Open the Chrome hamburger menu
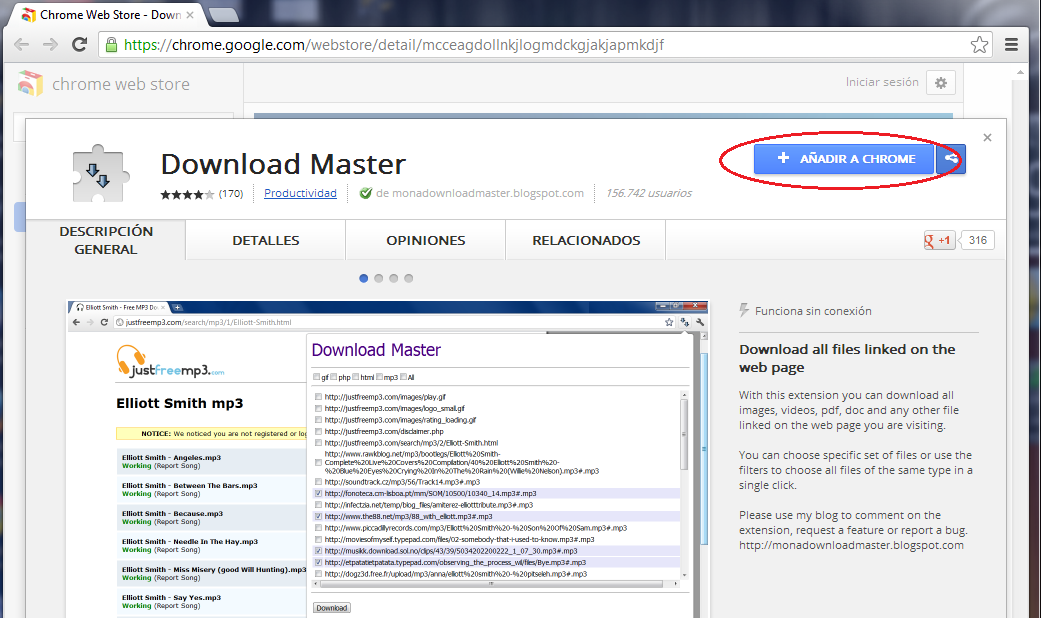Screen dimensions: 1041x618 click(x=1011, y=45)
